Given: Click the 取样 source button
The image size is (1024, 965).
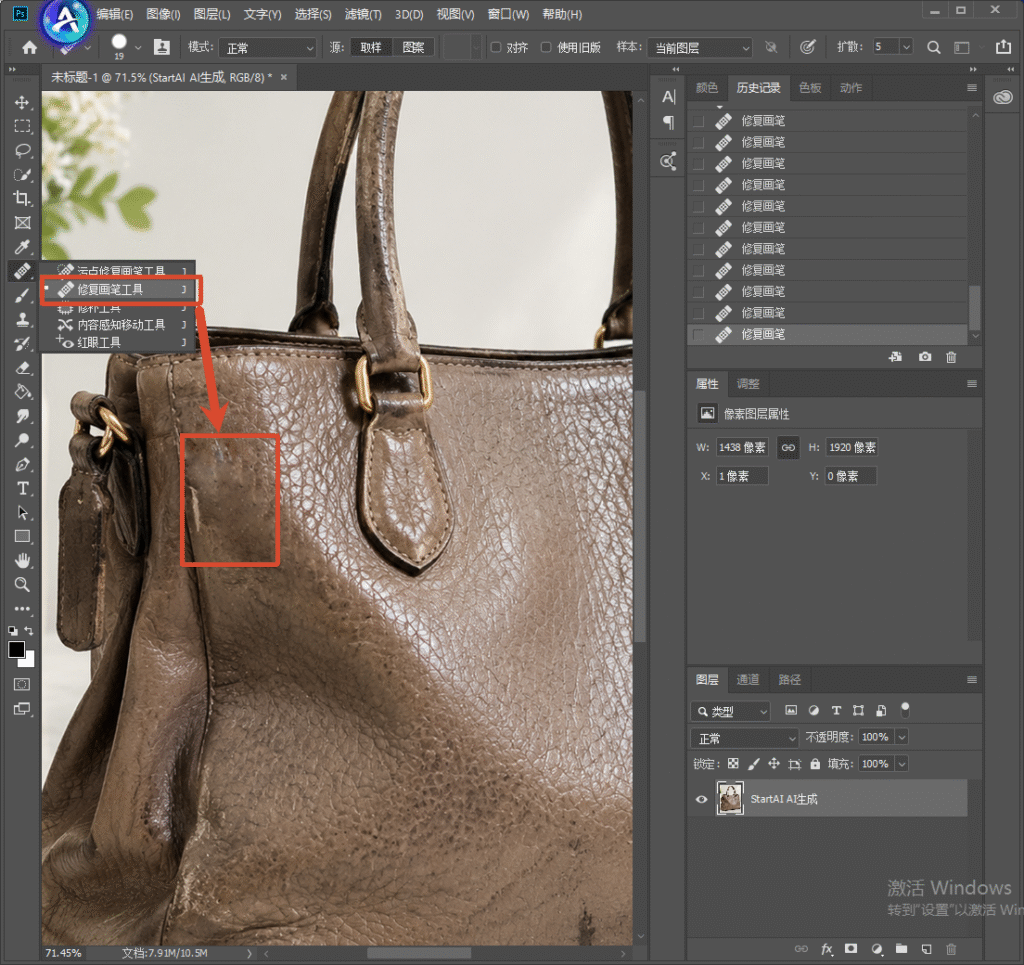Looking at the screenshot, I should tap(371, 47).
